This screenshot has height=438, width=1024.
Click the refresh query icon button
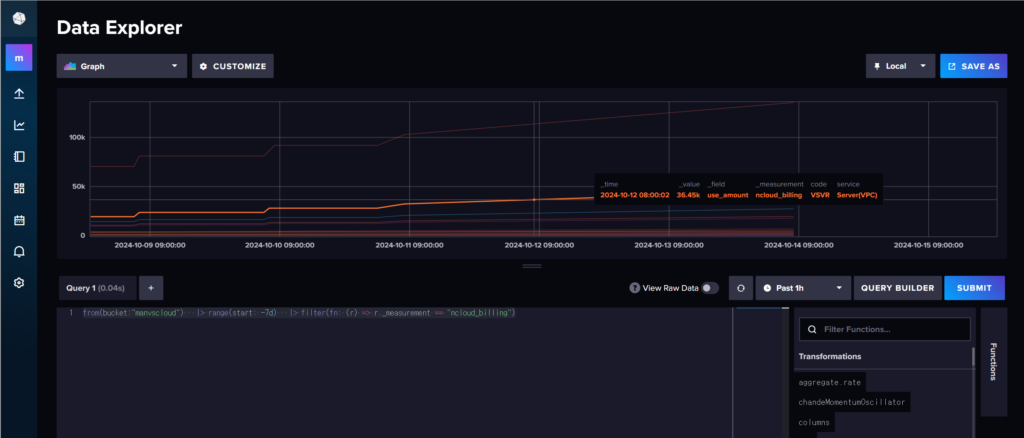point(740,288)
